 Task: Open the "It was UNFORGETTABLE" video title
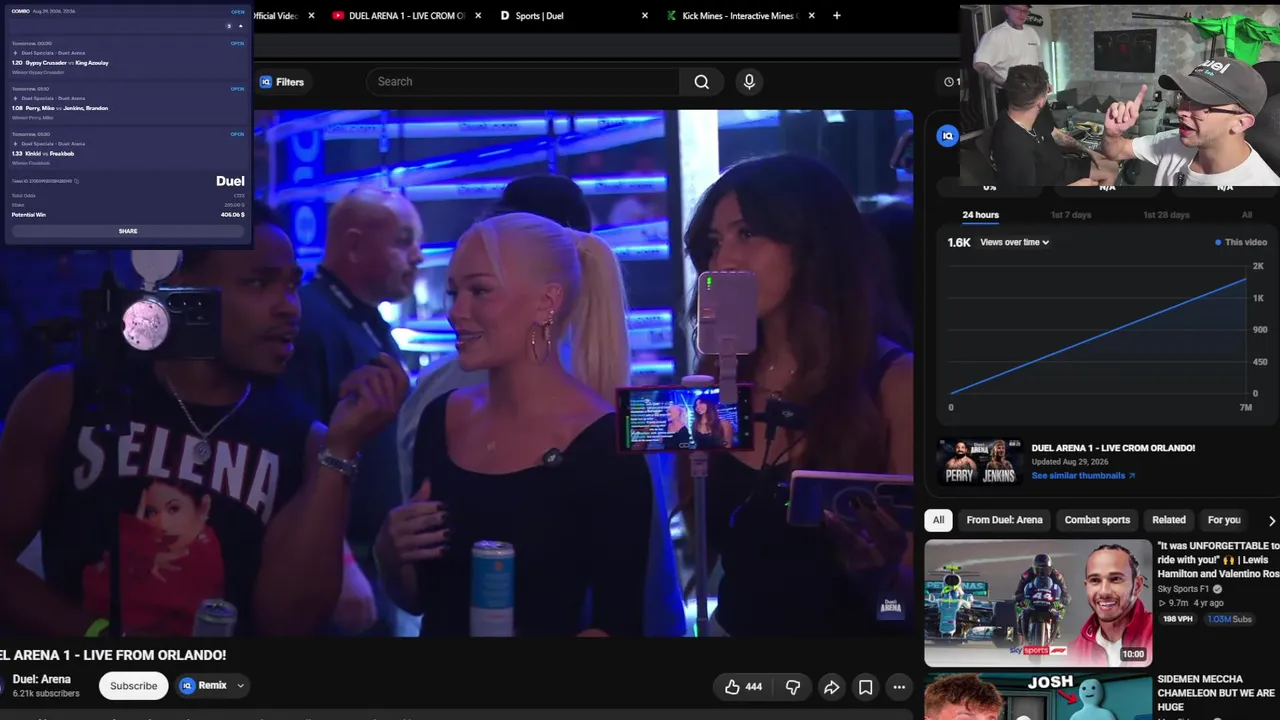tap(1218, 560)
